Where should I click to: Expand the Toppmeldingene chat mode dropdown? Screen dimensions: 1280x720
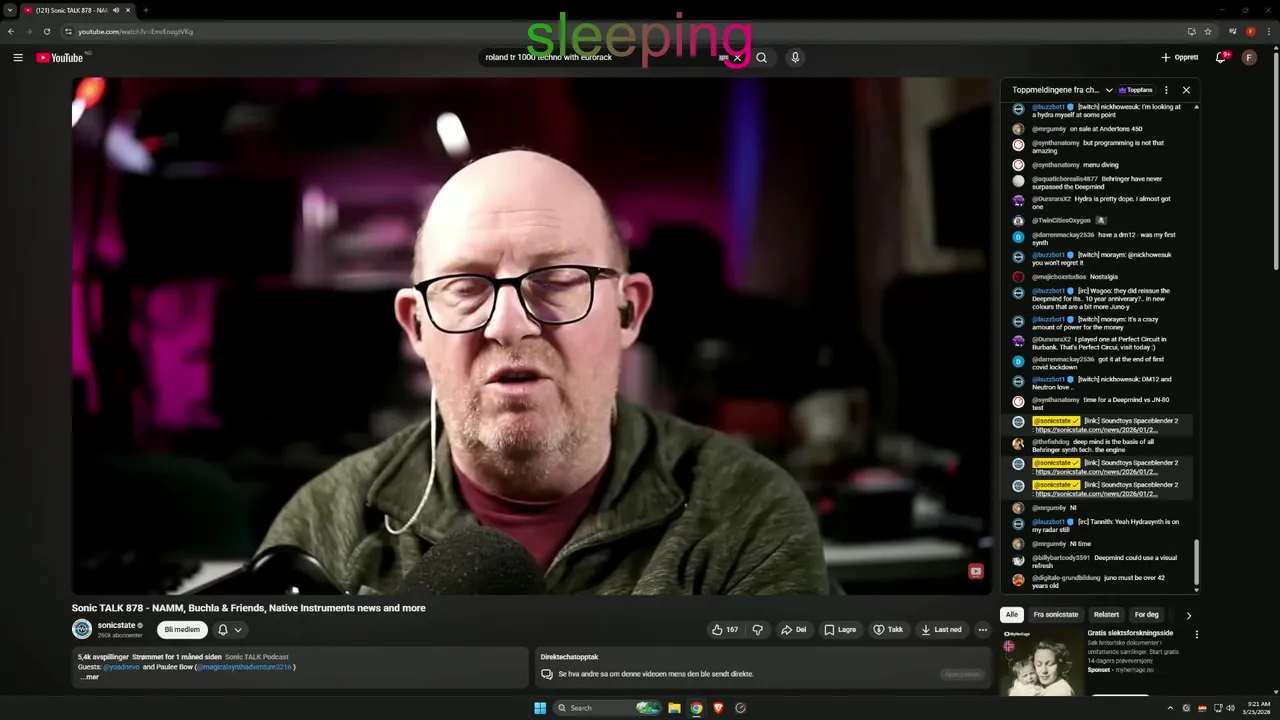(1109, 90)
